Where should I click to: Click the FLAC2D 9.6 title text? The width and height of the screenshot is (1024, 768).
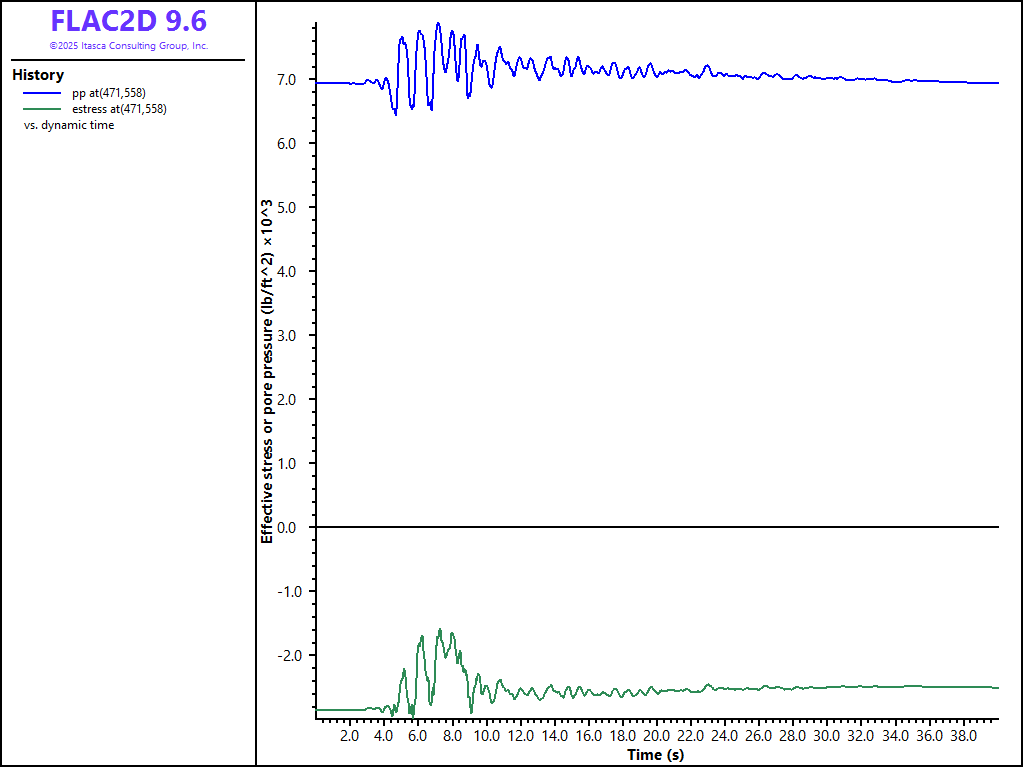(x=128, y=21)
